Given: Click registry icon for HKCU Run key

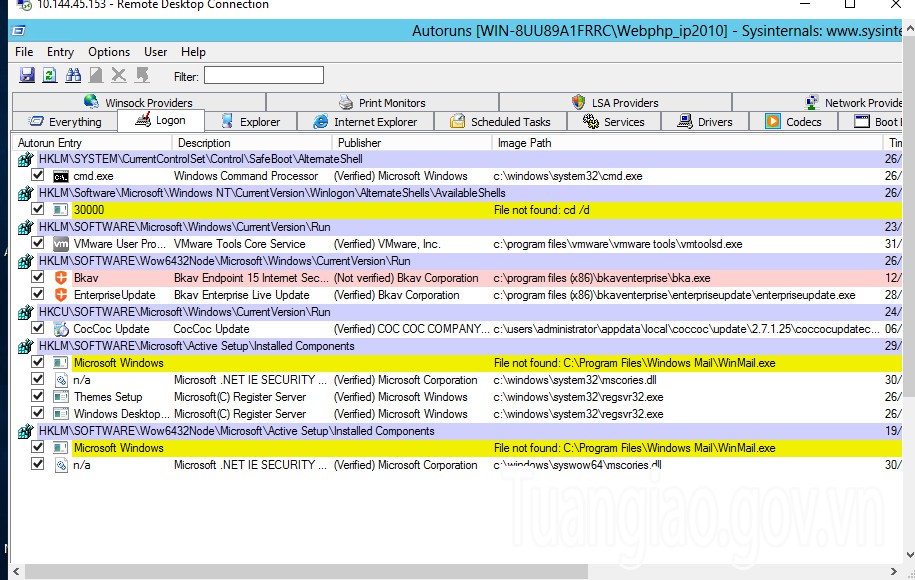Looking at the screenshot, I should pos(25,312).
